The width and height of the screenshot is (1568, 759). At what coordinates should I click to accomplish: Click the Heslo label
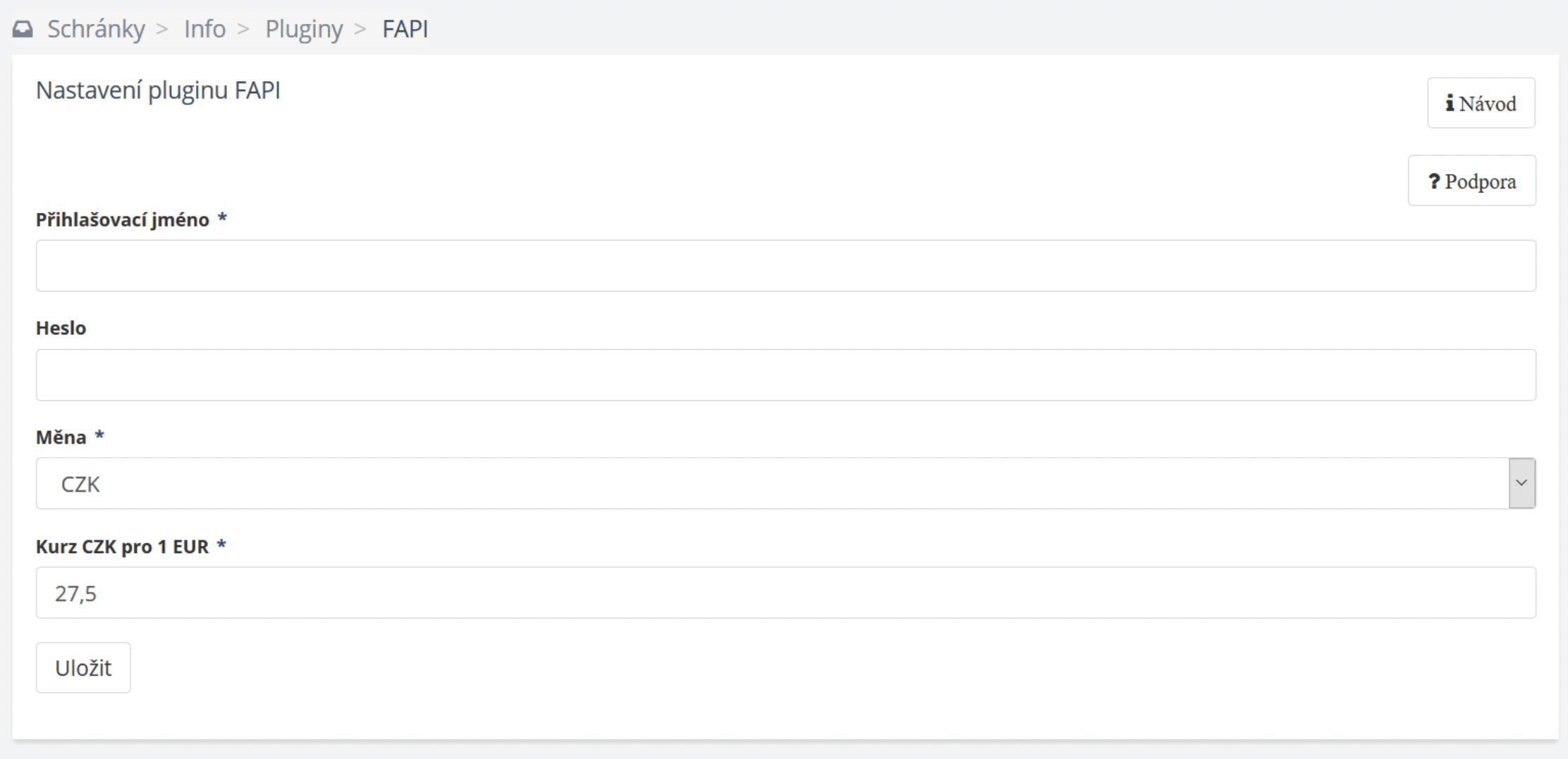pos(61,328)
